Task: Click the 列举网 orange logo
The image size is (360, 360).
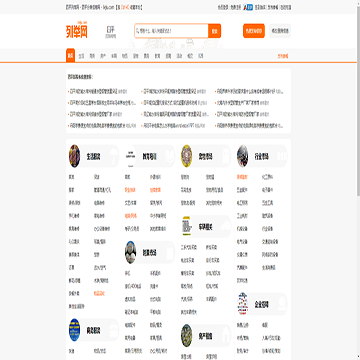Action: point(77,30)
